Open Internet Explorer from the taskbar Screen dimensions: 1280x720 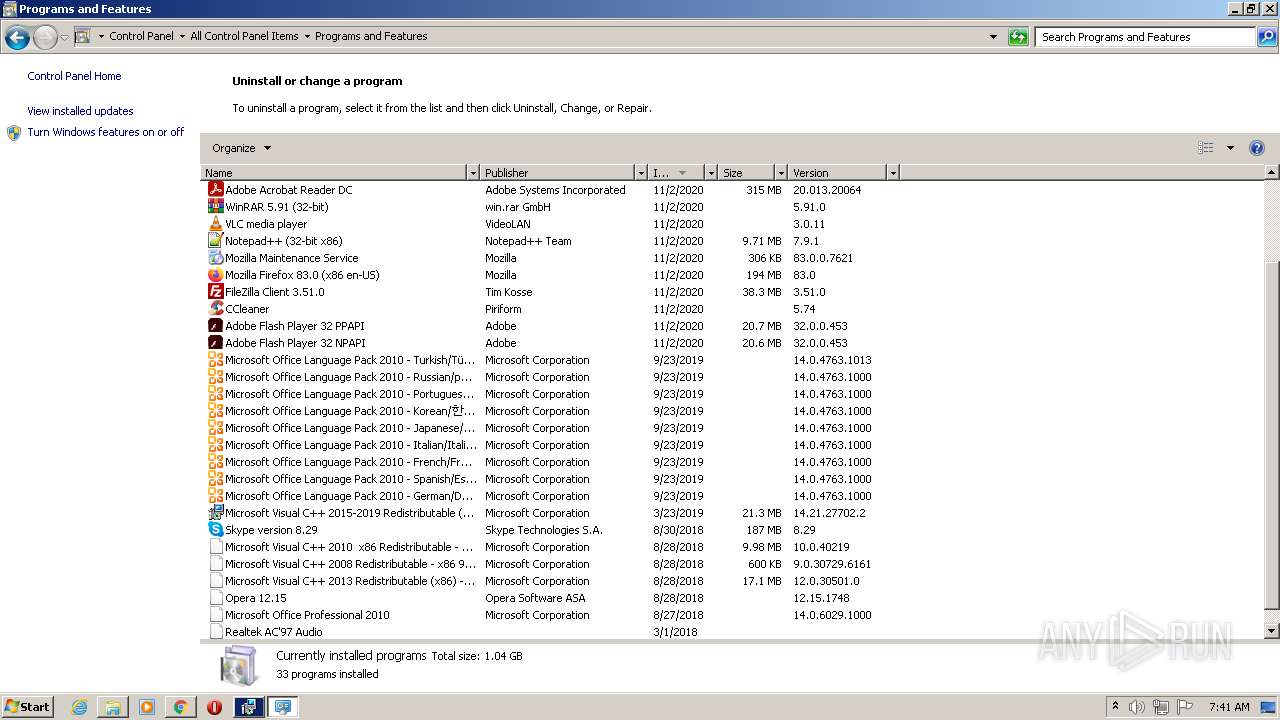click(80, 707)
